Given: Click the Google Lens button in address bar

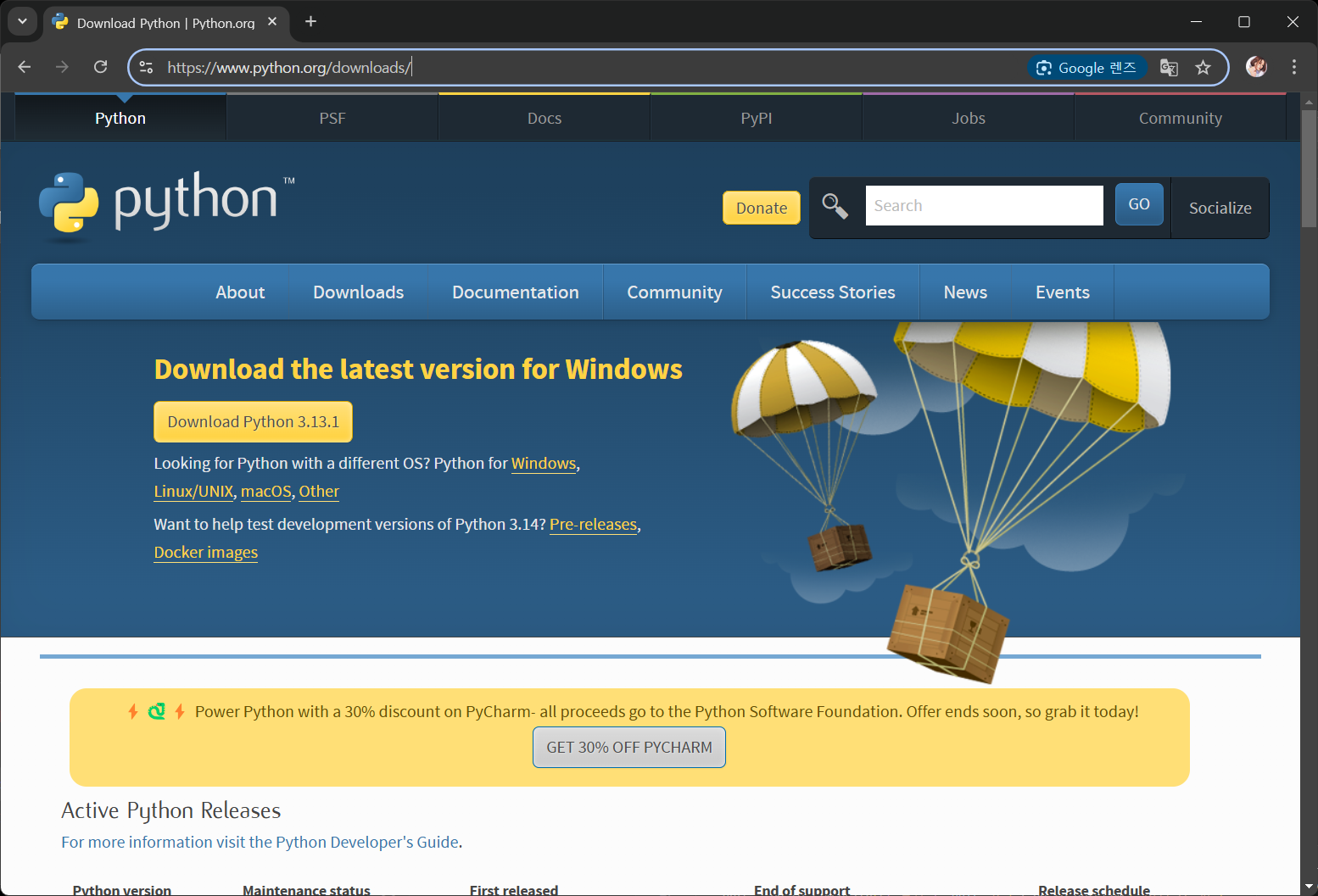Looking at the screenshot, I should point(1086,67).
